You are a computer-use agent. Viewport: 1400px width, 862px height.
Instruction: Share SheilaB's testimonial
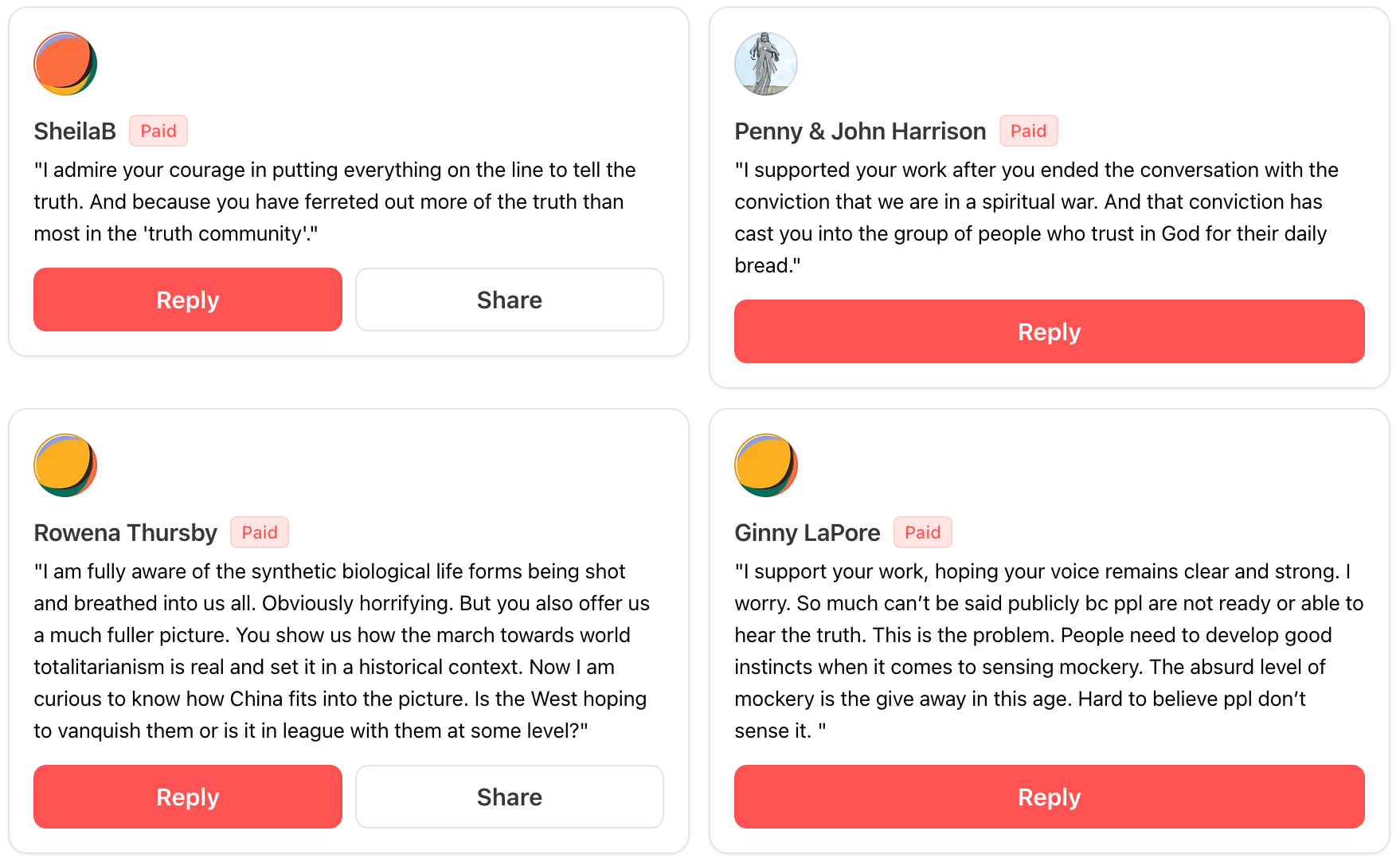(509, 300)
